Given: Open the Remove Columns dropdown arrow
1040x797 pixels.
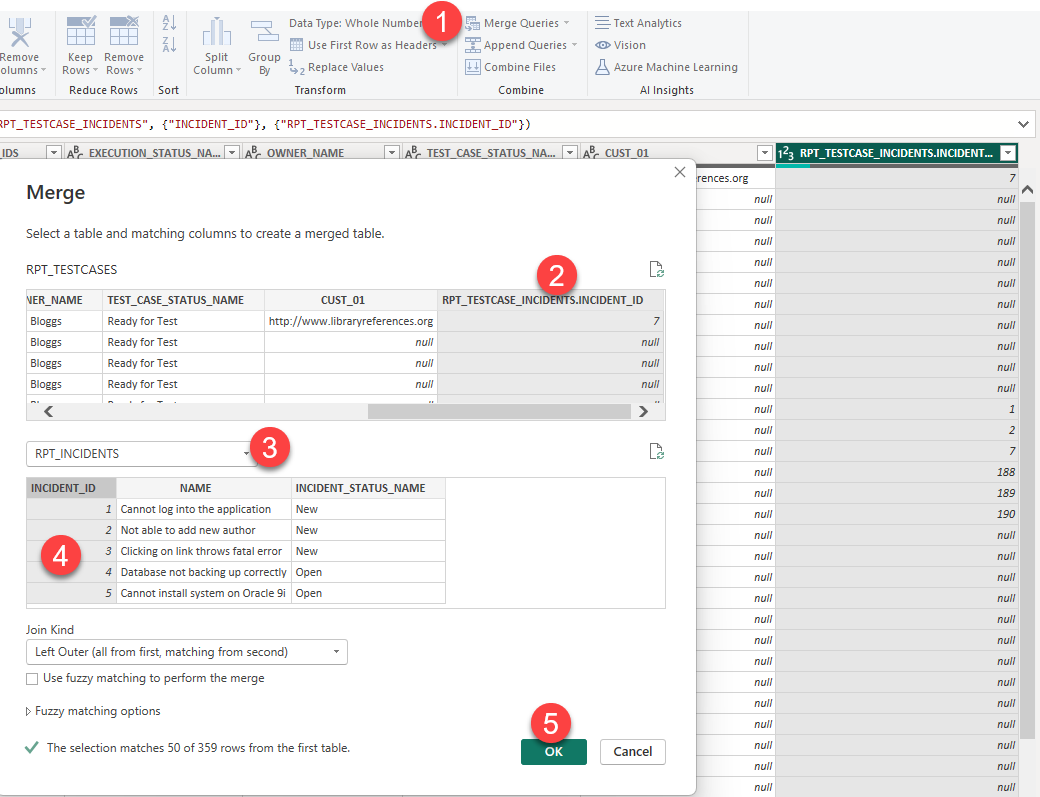Looking at the screenshot, I should [x=44, y=70].
